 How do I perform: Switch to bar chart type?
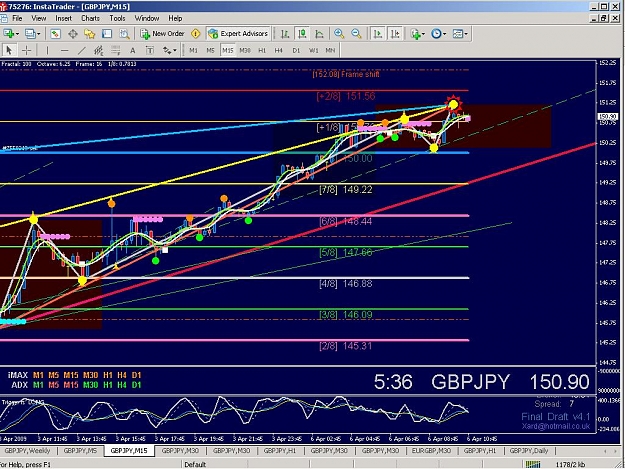[285, 34]
